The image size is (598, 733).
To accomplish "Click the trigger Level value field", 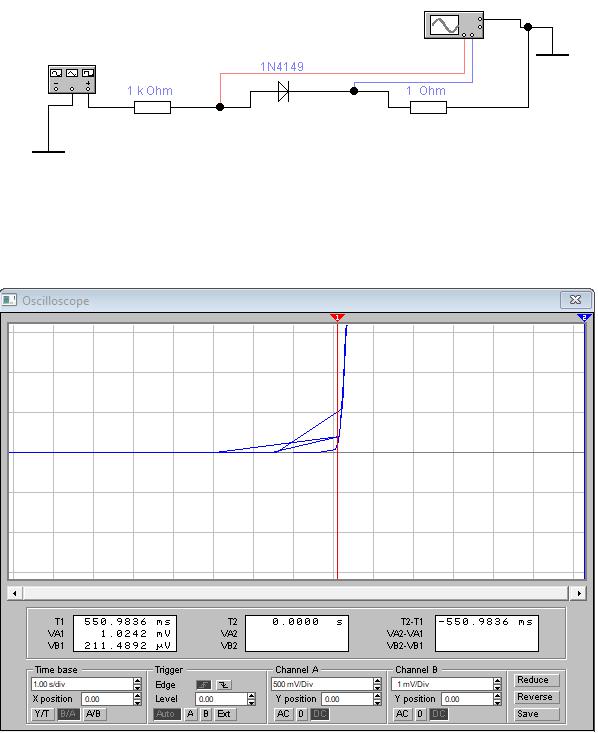I will (x=221, y=699).
